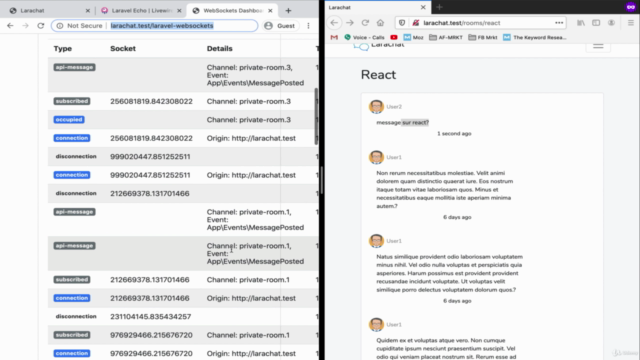640x360 pixels.
Task: Go back in the Chrome window
Action: pos(10,26)
